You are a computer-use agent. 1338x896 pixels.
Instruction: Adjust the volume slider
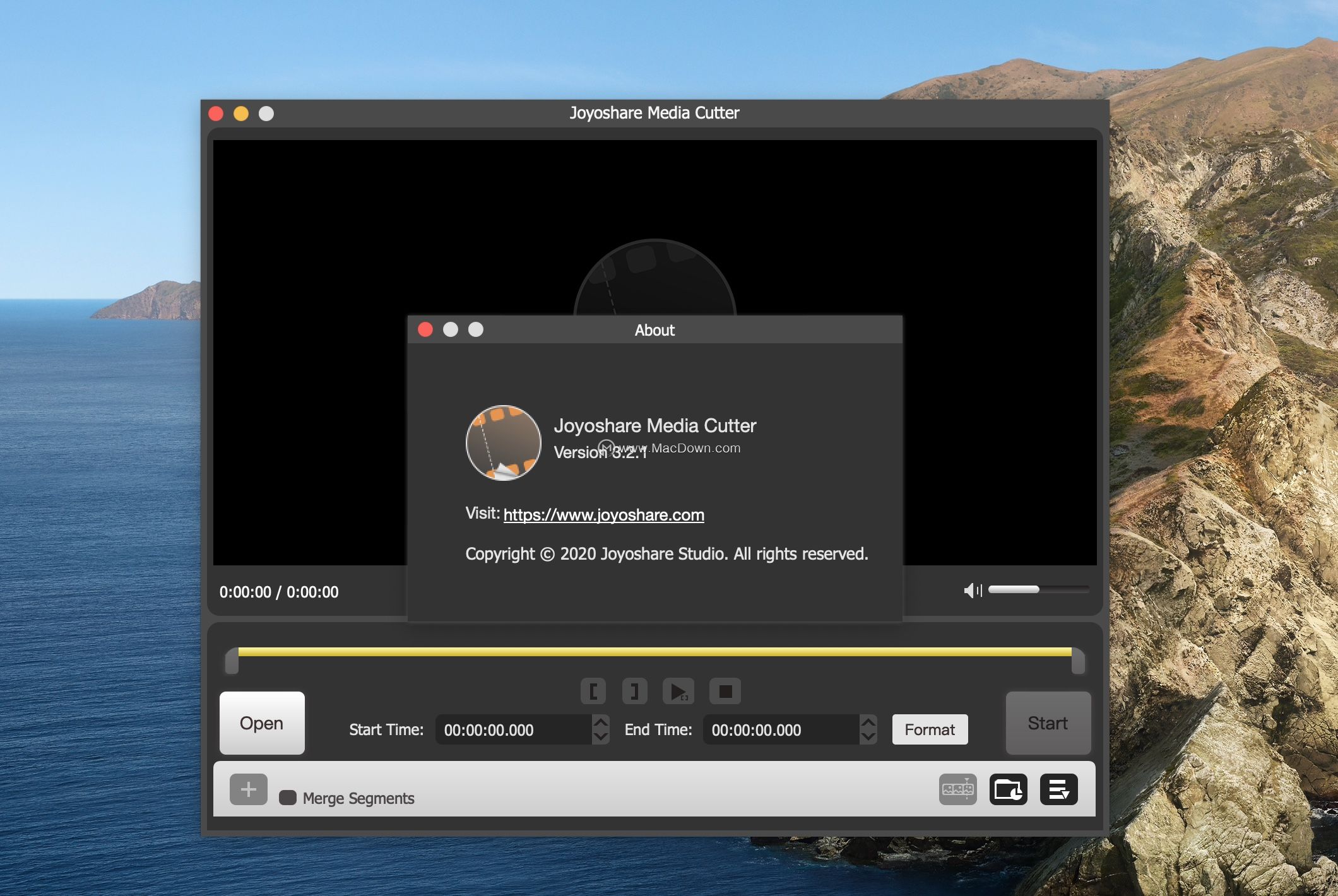(1038, 589)
